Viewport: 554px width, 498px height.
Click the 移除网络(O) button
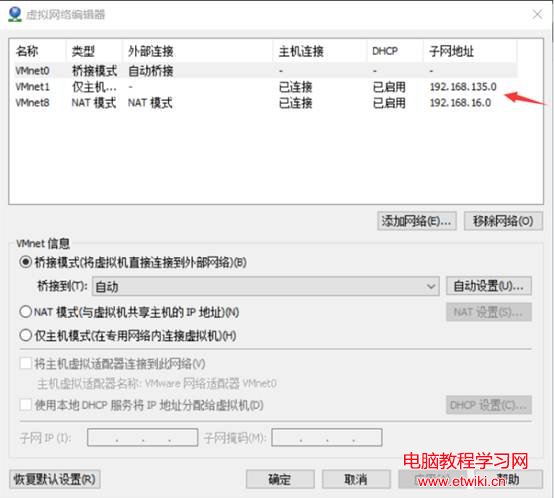pos(503,221)
